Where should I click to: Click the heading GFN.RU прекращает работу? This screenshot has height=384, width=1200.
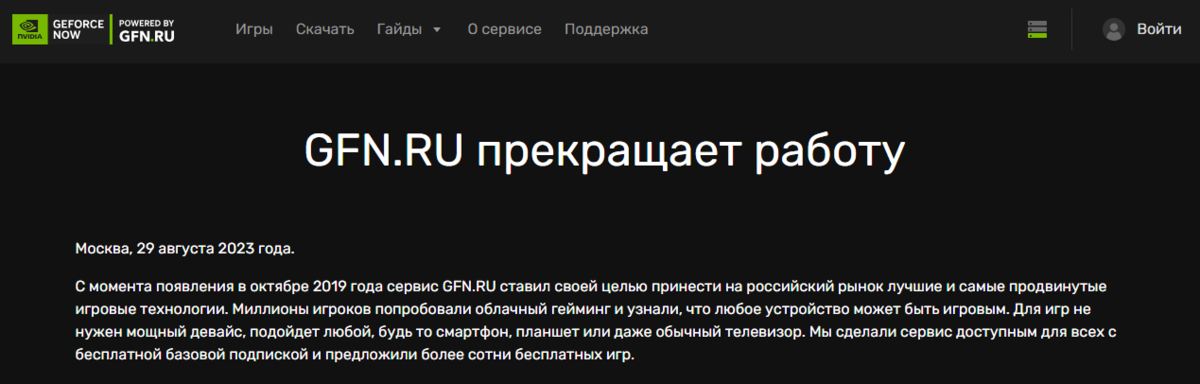[x=604, y=151]
